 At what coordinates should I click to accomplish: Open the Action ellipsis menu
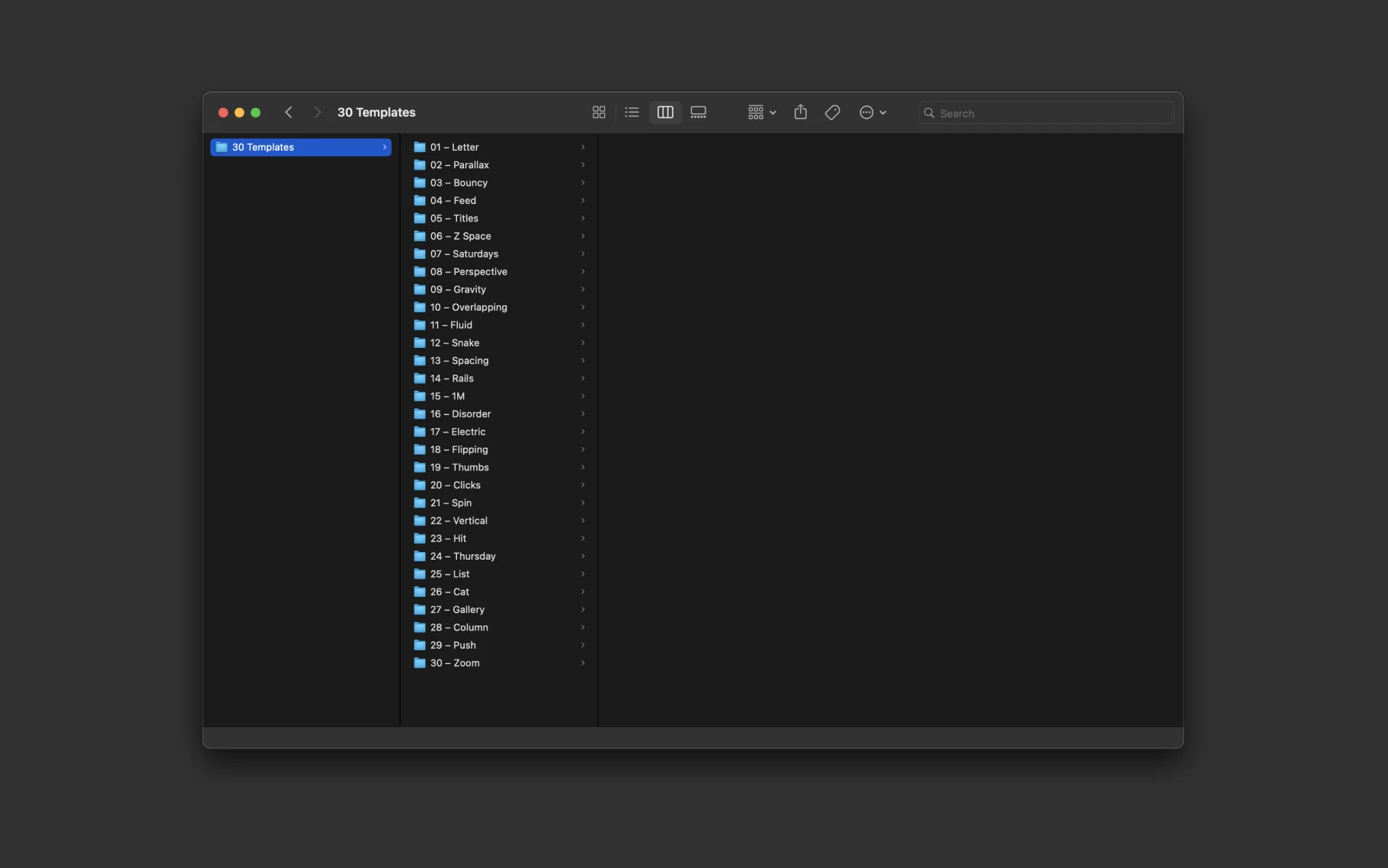872,113
